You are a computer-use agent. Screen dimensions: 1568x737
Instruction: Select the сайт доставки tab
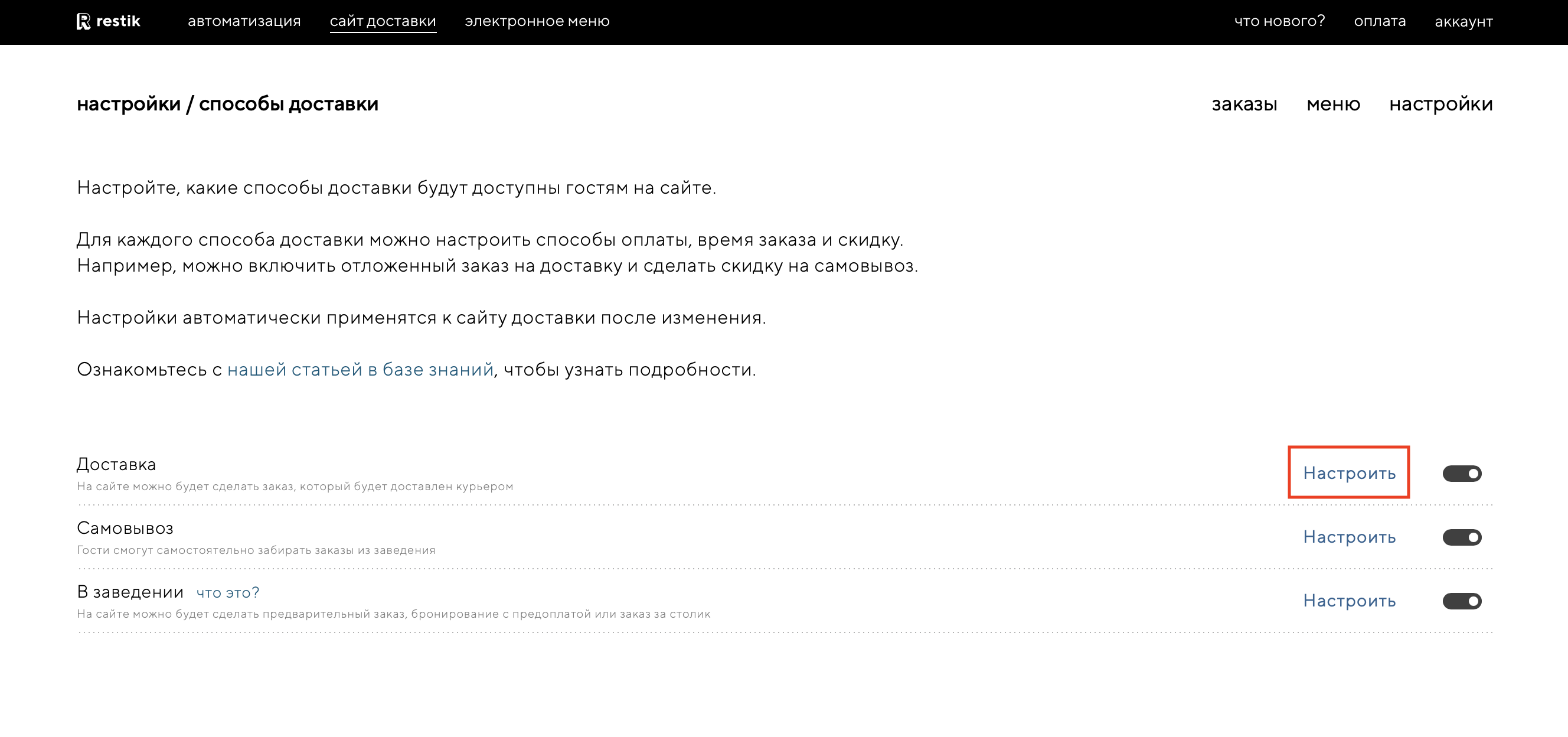(383, 21)
